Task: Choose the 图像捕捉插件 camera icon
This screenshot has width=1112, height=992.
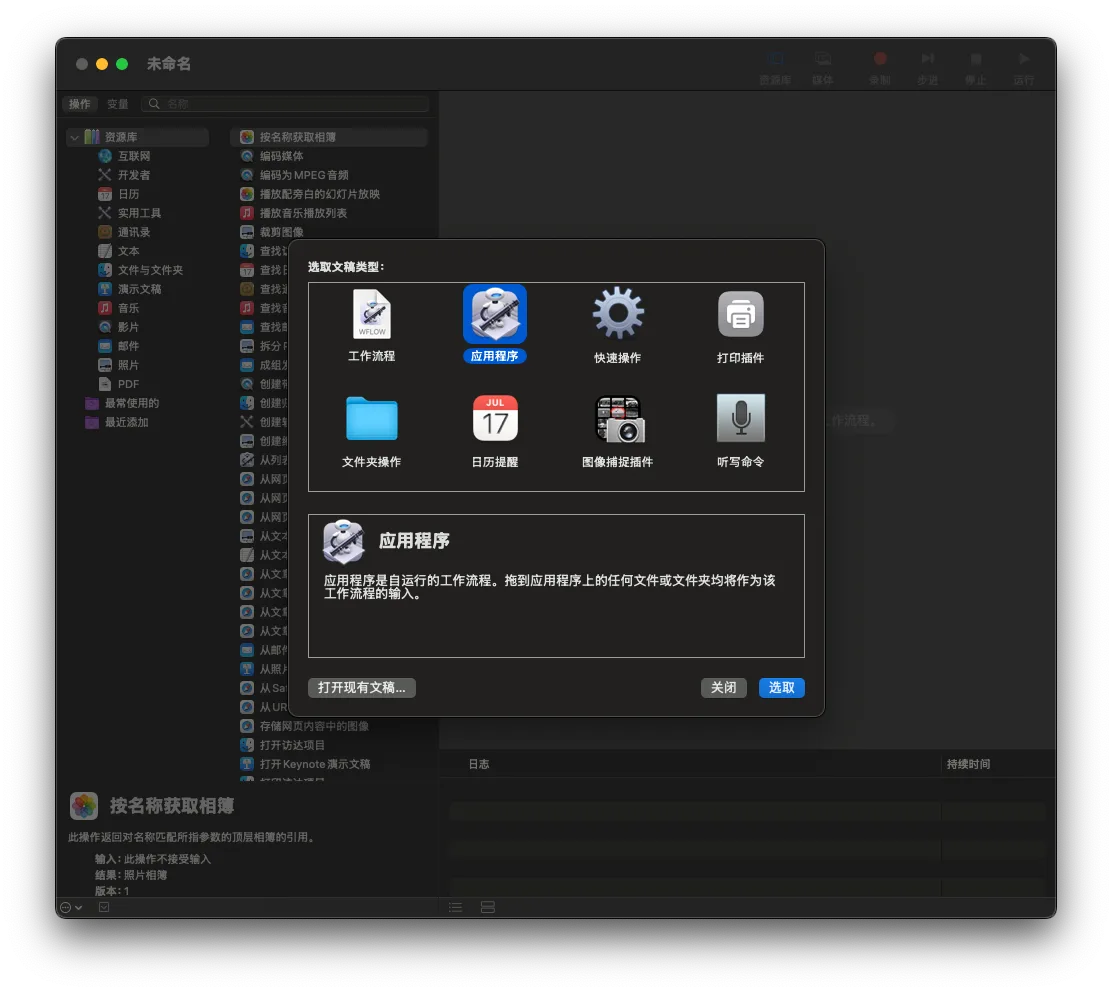Action: click(618, 418)
